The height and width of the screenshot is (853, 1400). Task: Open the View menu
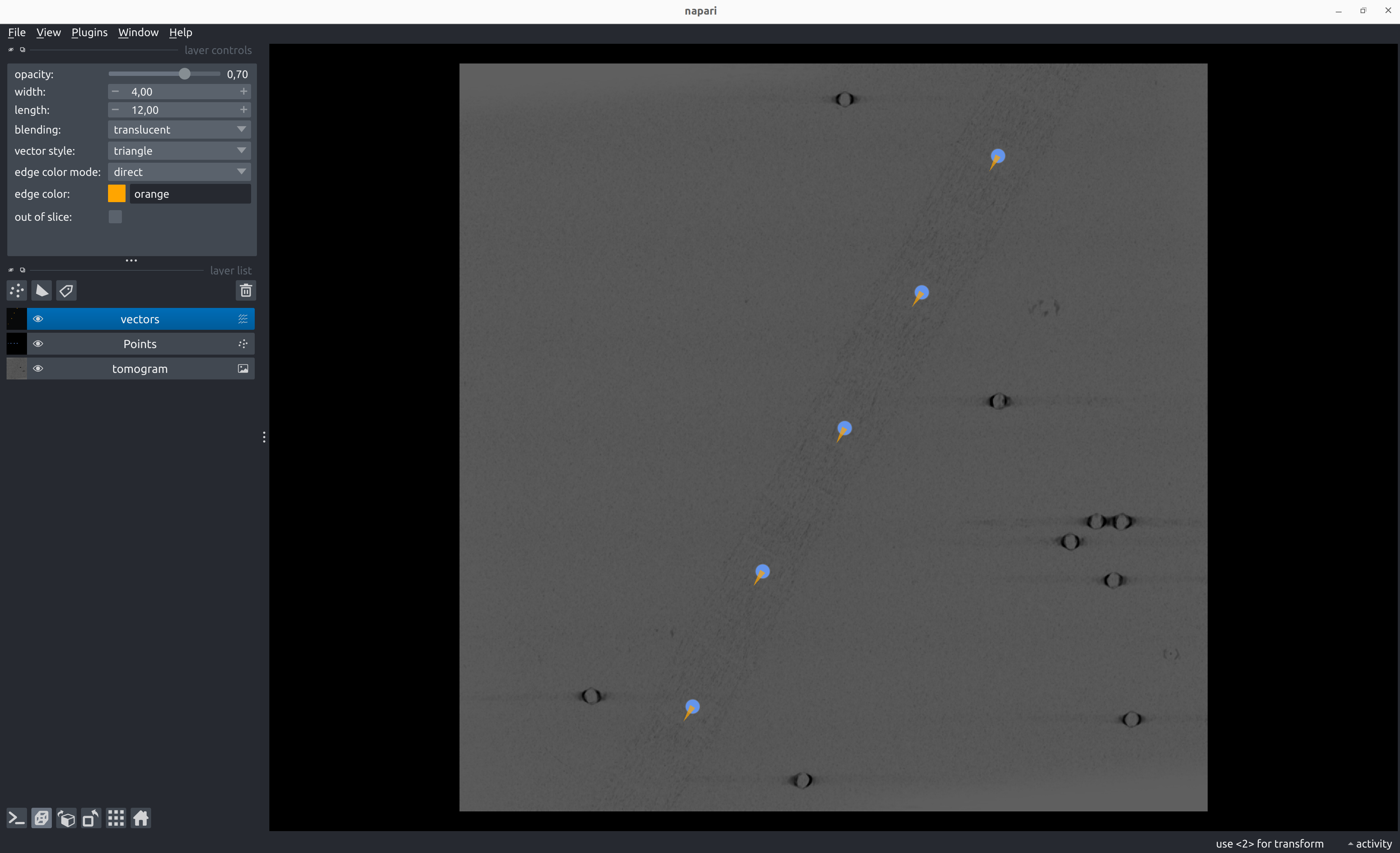[48, 32]
